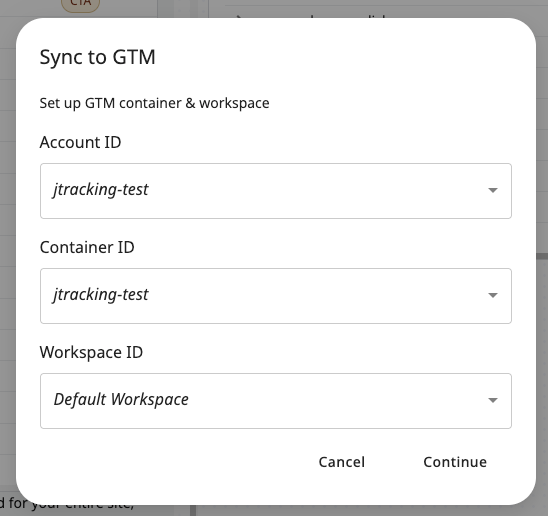
Task: Click the Workspace ID field label
Action: click(91, 352)
